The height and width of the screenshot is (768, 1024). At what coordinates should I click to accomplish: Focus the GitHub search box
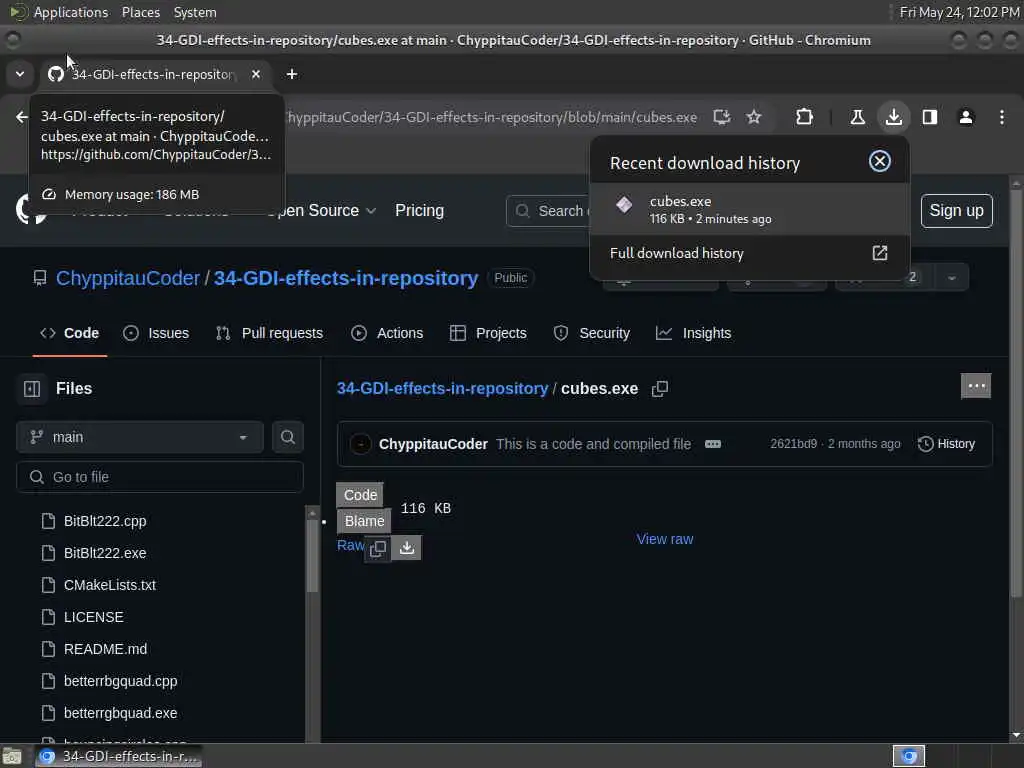(x=549, y=211)
